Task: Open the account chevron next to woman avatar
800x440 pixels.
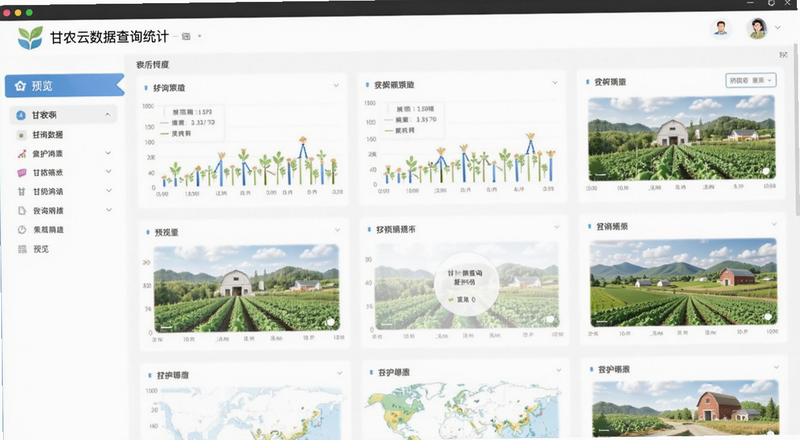Action: (x=778, y=28)
